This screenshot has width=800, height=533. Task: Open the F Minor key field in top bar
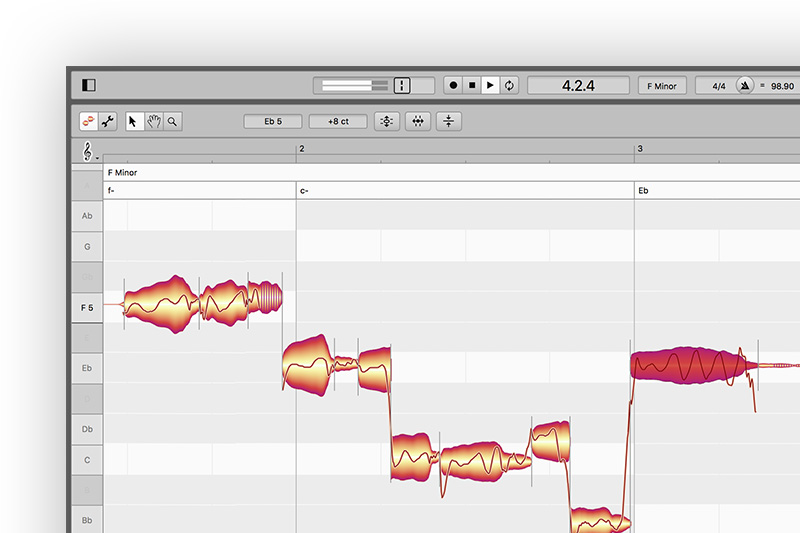coord(662,86)
